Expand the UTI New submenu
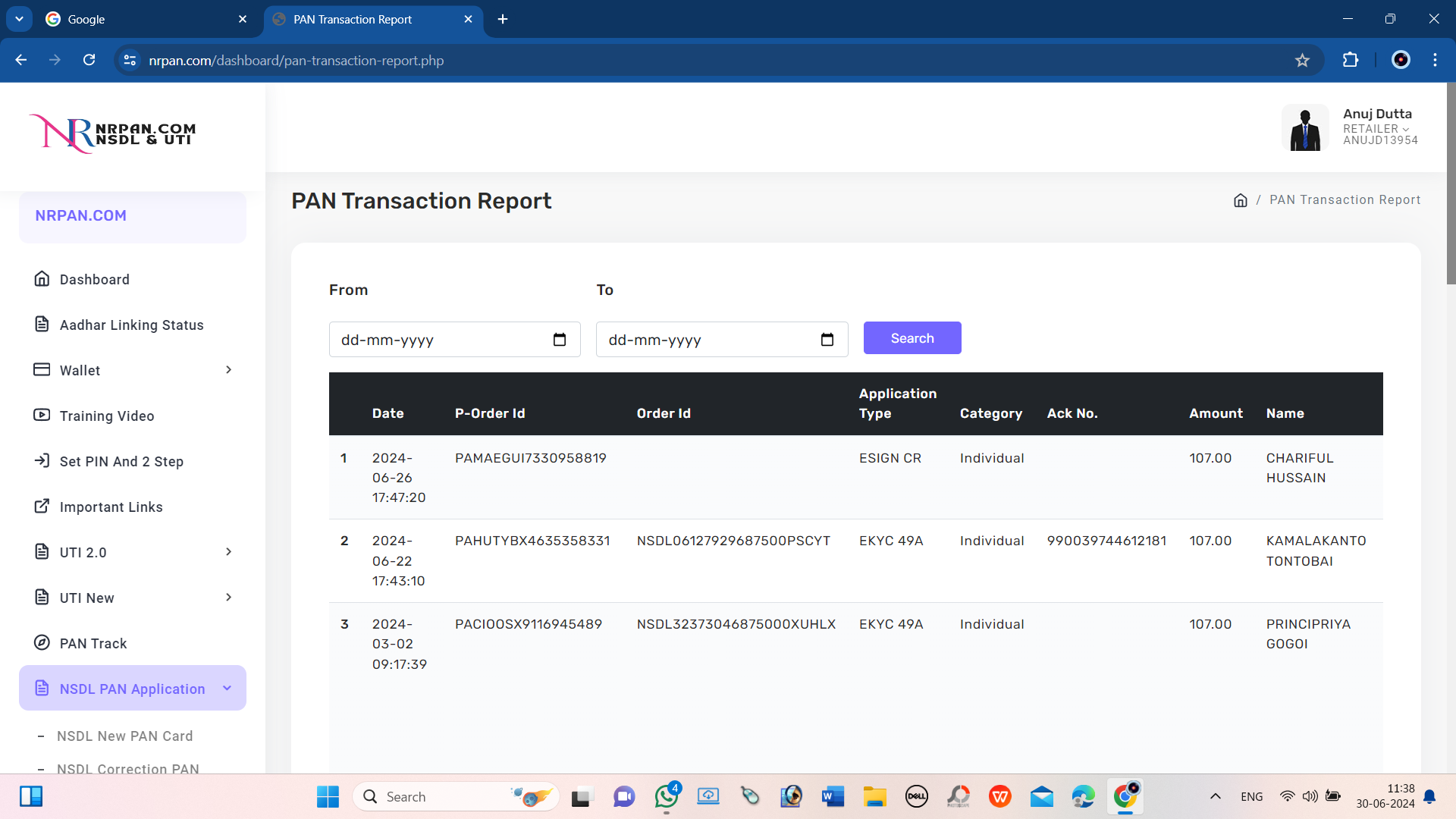1456x819 pixels. [x=228, y=598]
